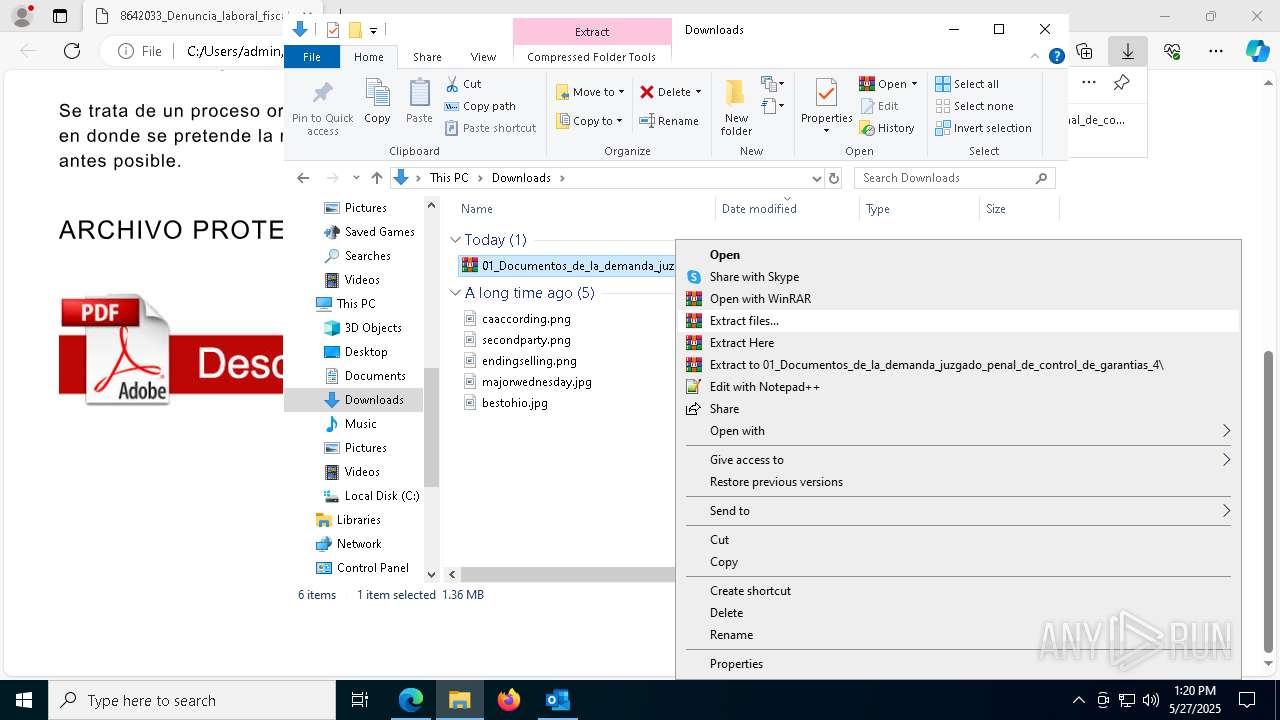Select Documents in navigation pane
This screenshot has width=1280, height=720.
[x=375, y=376]
